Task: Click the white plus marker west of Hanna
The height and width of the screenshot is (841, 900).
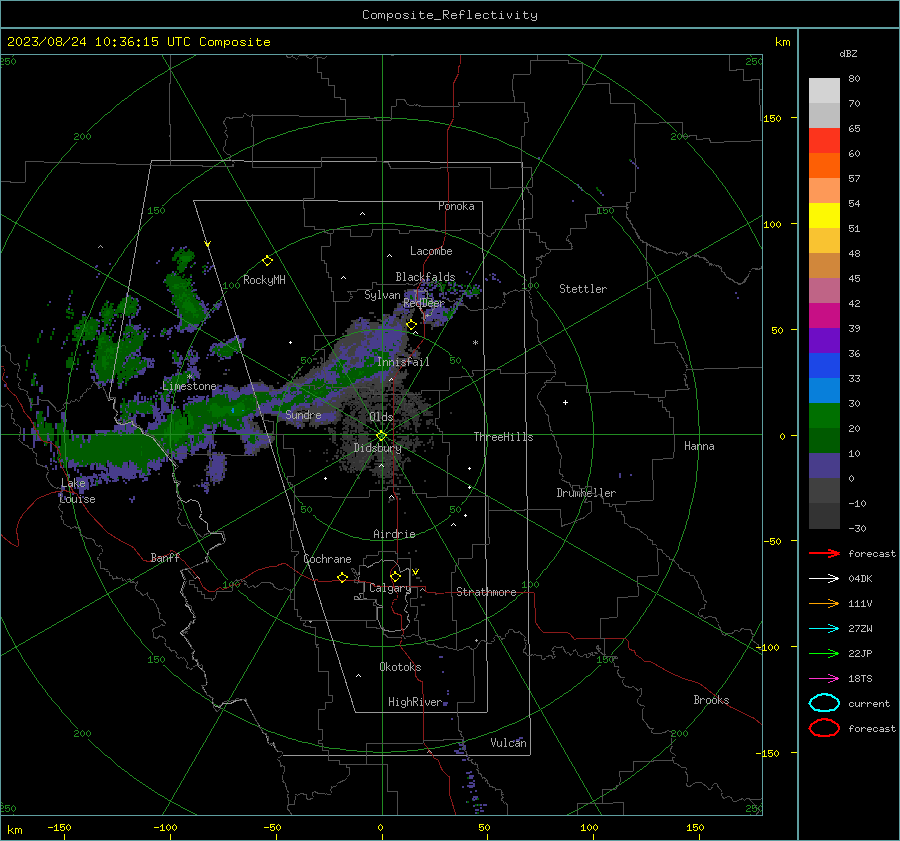Action: 565,402
